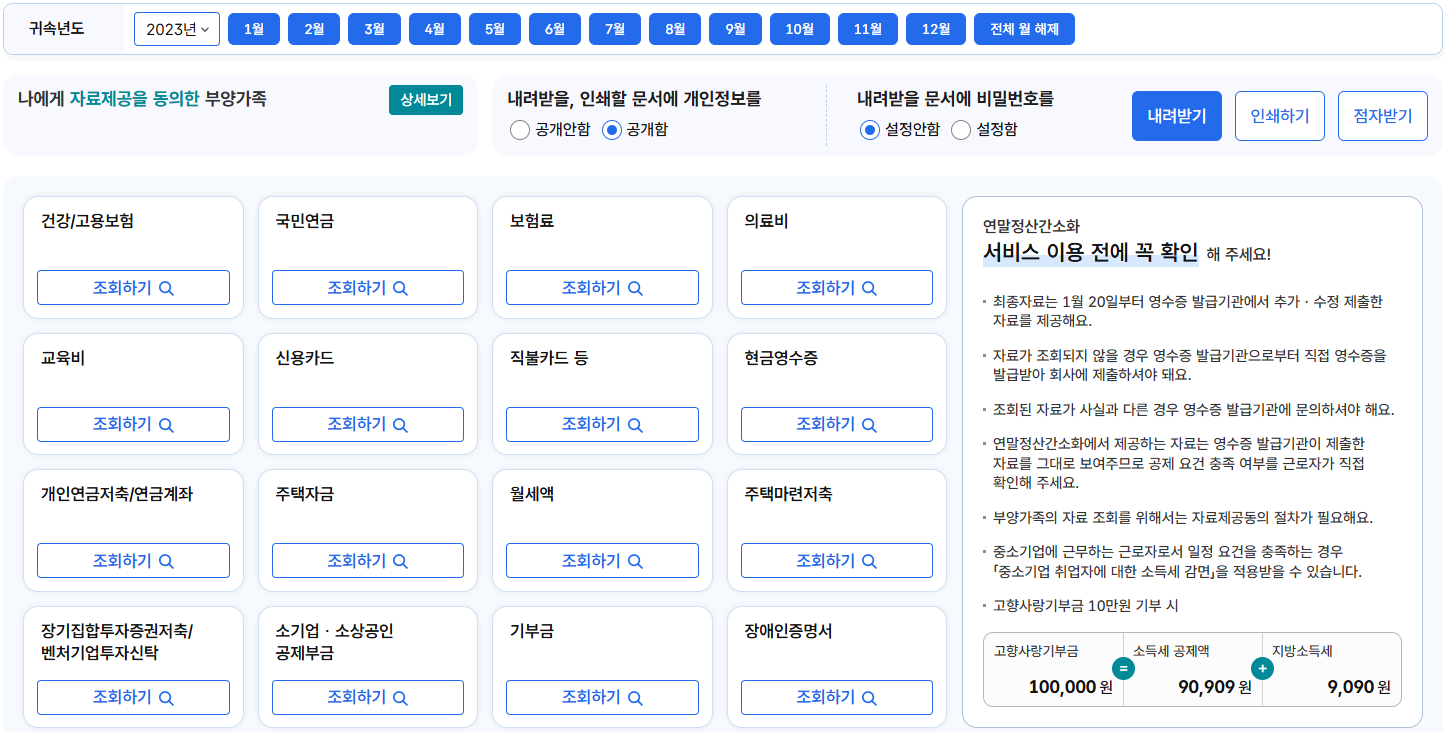
Task: Click the magnifier icon in the 기부금 card
Action: coord(635,698)
